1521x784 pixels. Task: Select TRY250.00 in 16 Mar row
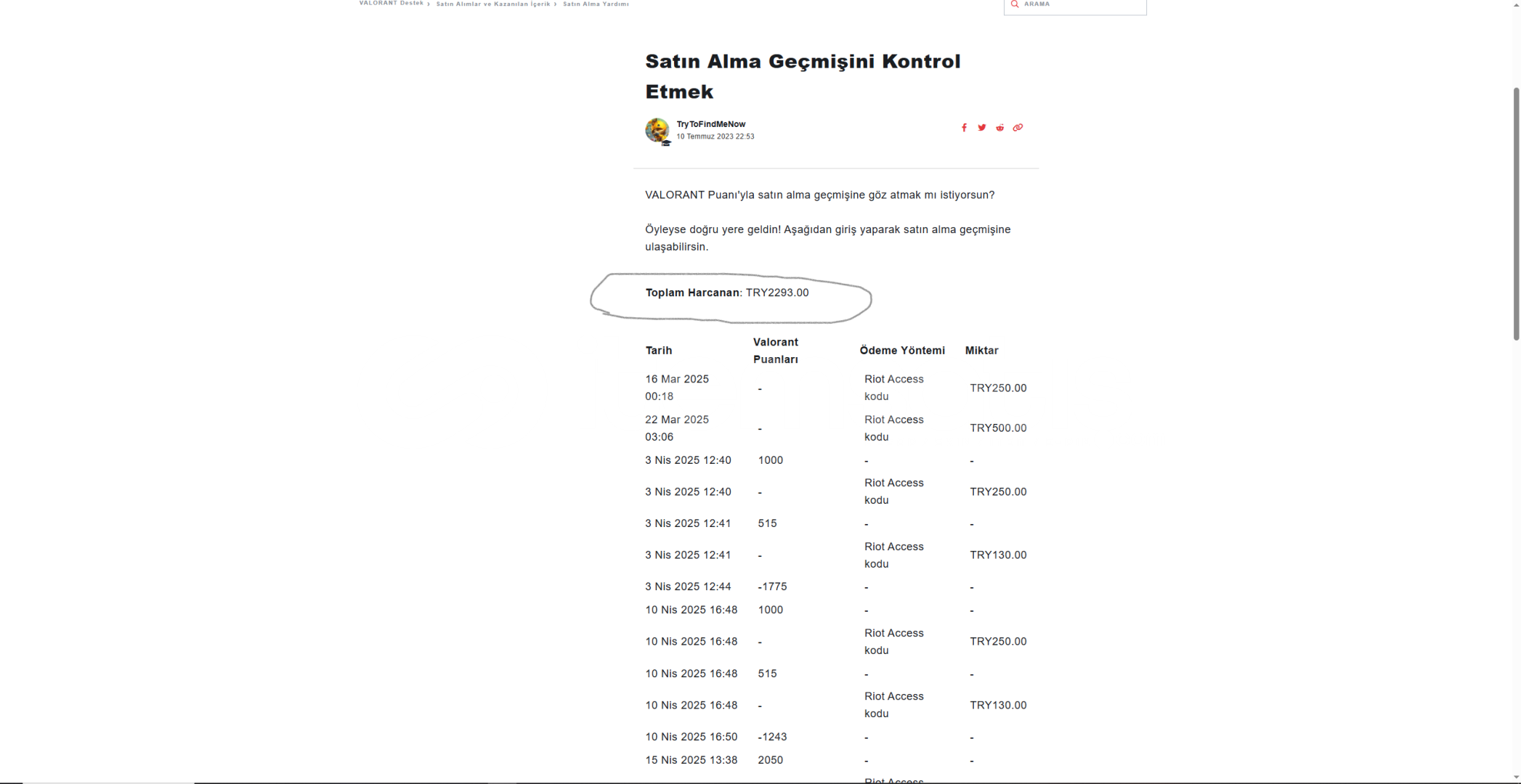(x=998, y=388)
